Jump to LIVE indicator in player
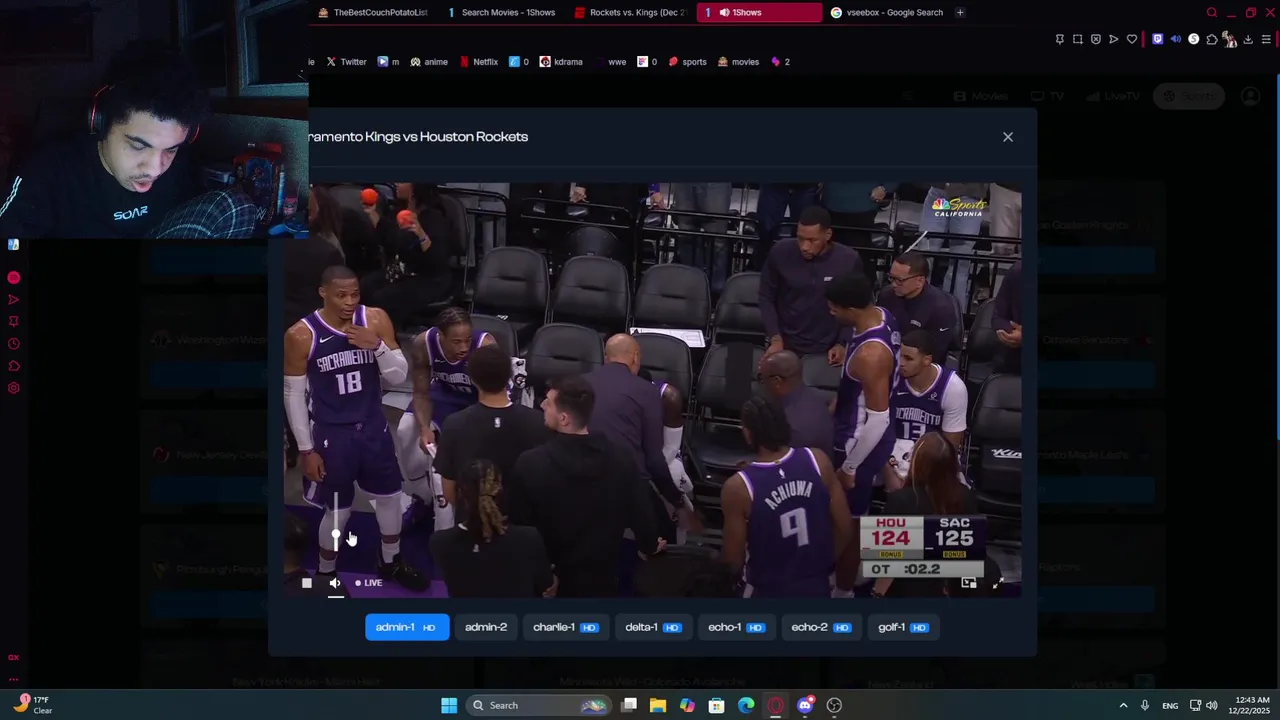Viewport: 1280px width, 720px height. (368, 583)
